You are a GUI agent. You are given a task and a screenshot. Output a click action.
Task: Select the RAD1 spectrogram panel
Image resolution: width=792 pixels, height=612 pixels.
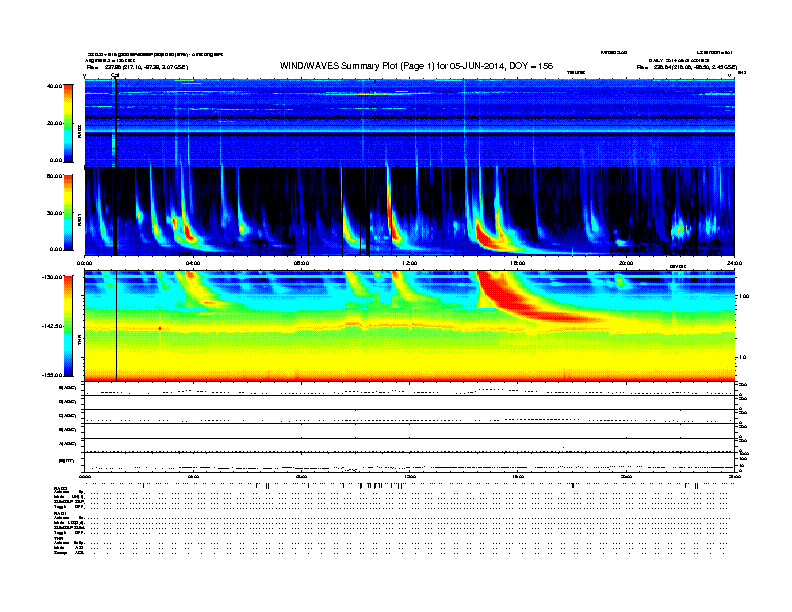[410, 211]
